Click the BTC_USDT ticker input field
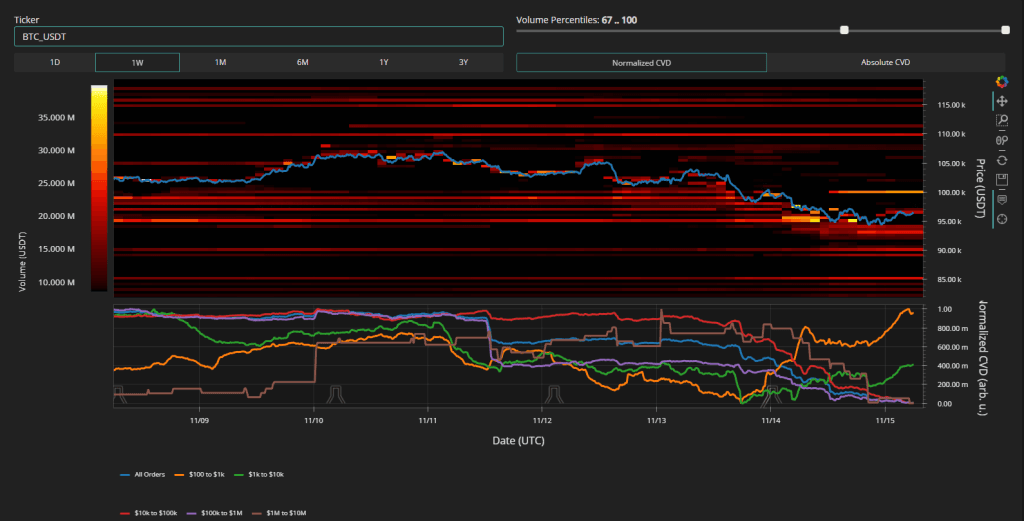Viewport: 1024px width, 521px height. click(258, 37)
